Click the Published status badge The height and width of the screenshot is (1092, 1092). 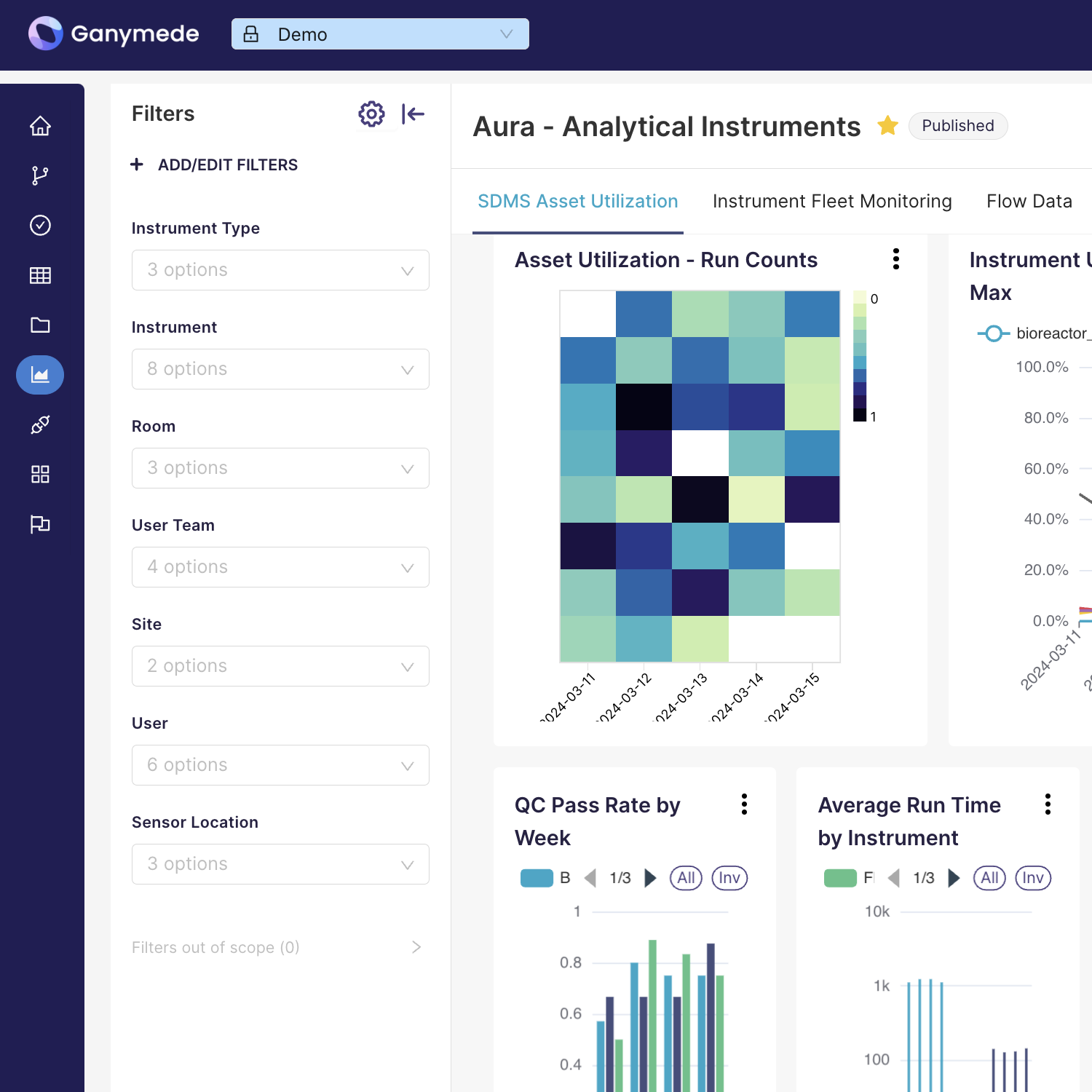(x=958, y=126)
